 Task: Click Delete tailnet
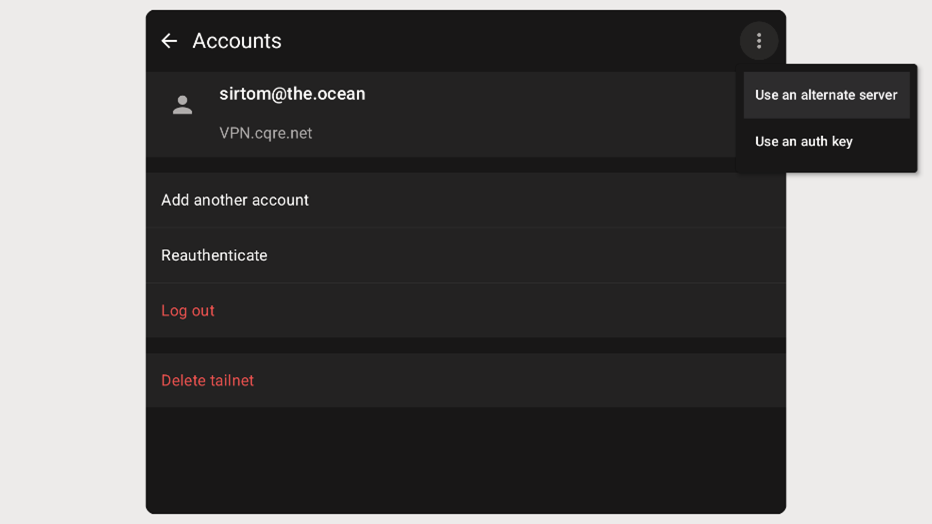[208, 381]
